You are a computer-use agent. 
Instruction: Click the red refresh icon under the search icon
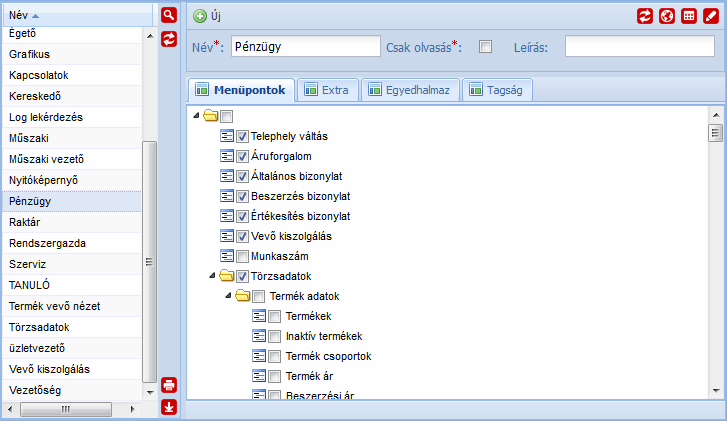pyautogui.click(x=169, y=39)
